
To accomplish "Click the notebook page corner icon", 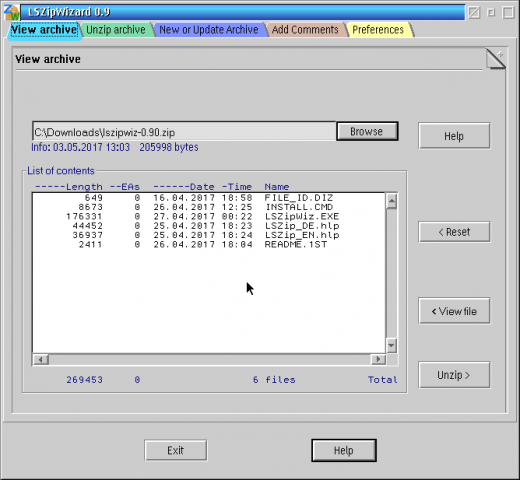I will [x=496, y=59].
